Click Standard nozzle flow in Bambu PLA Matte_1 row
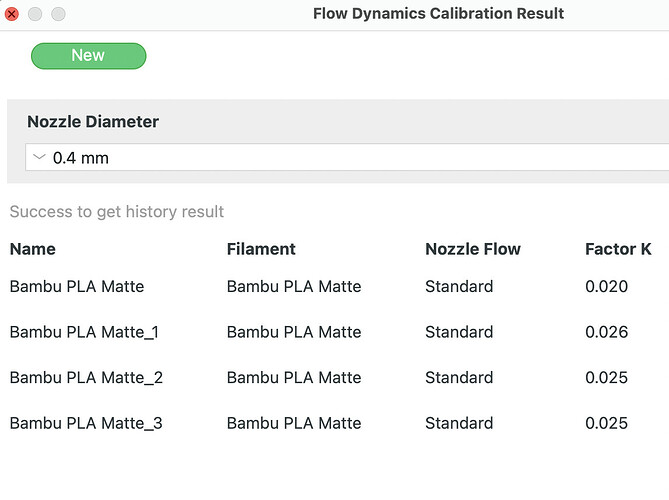 (459, 332)
